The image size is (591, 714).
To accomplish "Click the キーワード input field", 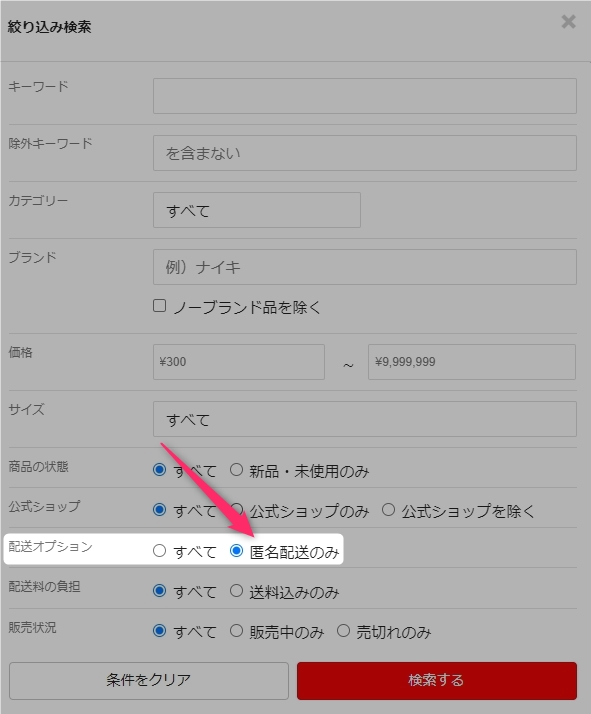I will 365,96.
